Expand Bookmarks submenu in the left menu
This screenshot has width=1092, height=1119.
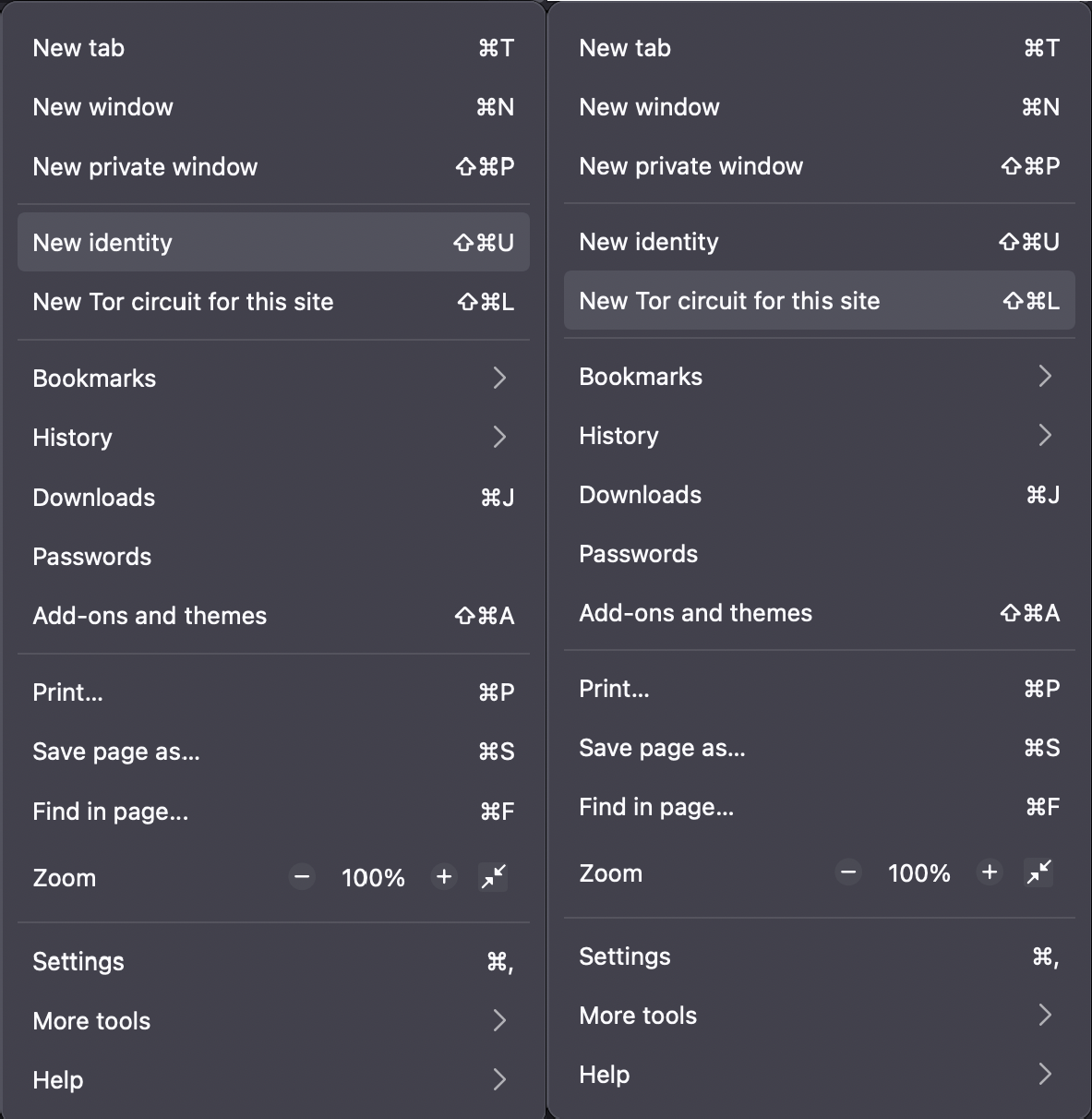point(273,379)
